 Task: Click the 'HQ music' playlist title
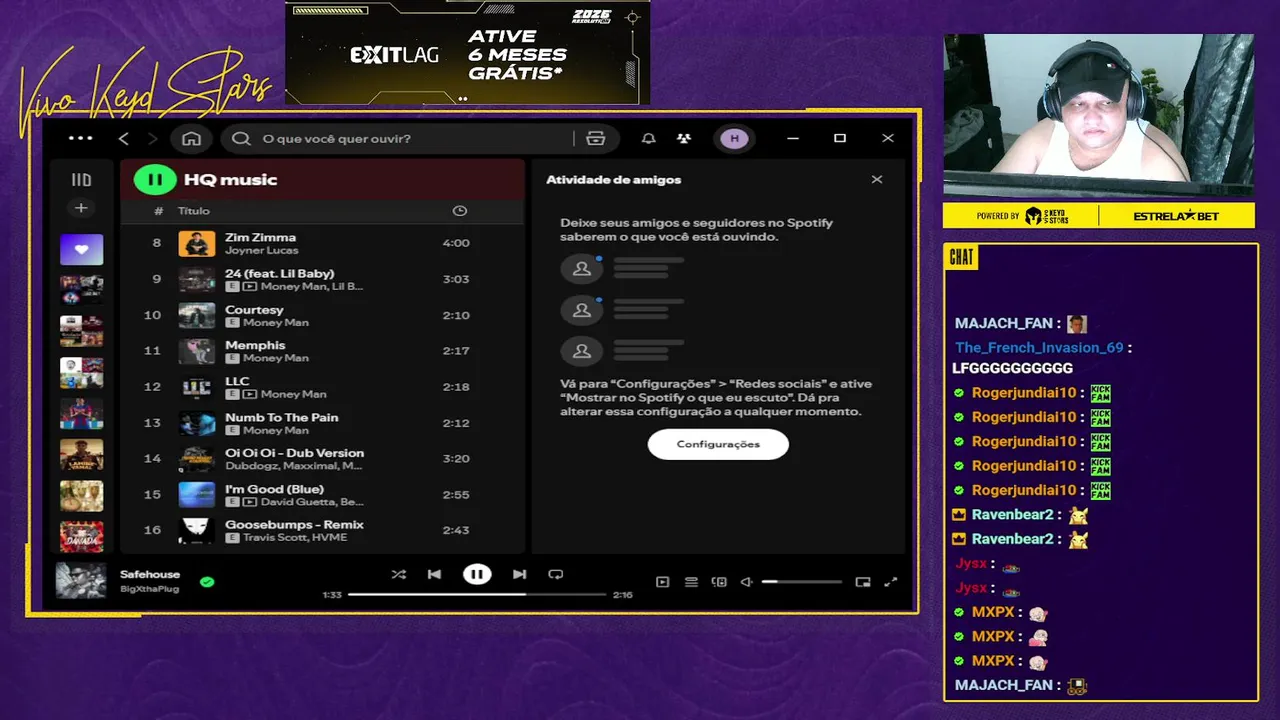[230, 180]
